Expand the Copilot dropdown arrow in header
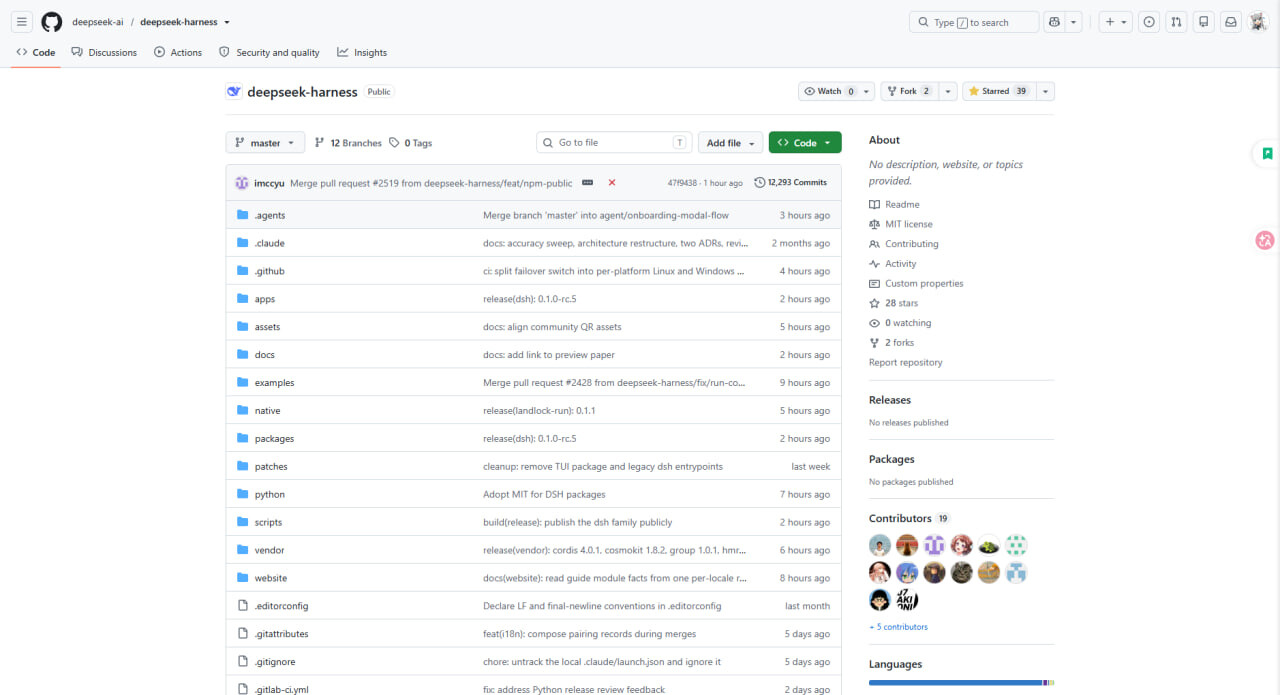 tap(1074, 22)
